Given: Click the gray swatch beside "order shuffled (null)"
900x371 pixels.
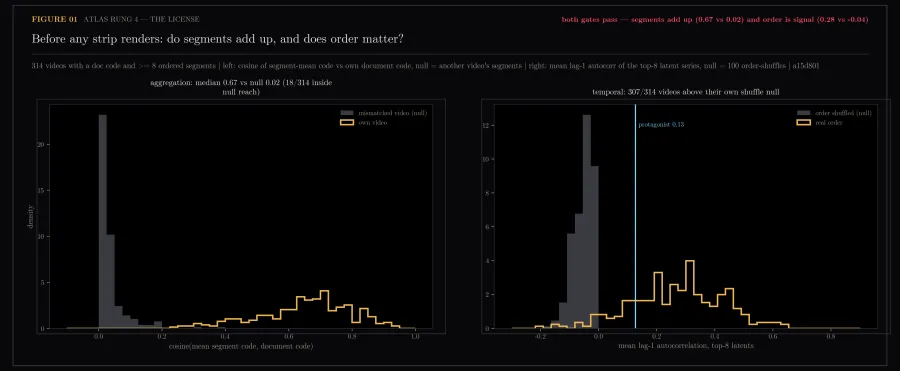Looking at the screenshot, I should (x=803, y=113).
